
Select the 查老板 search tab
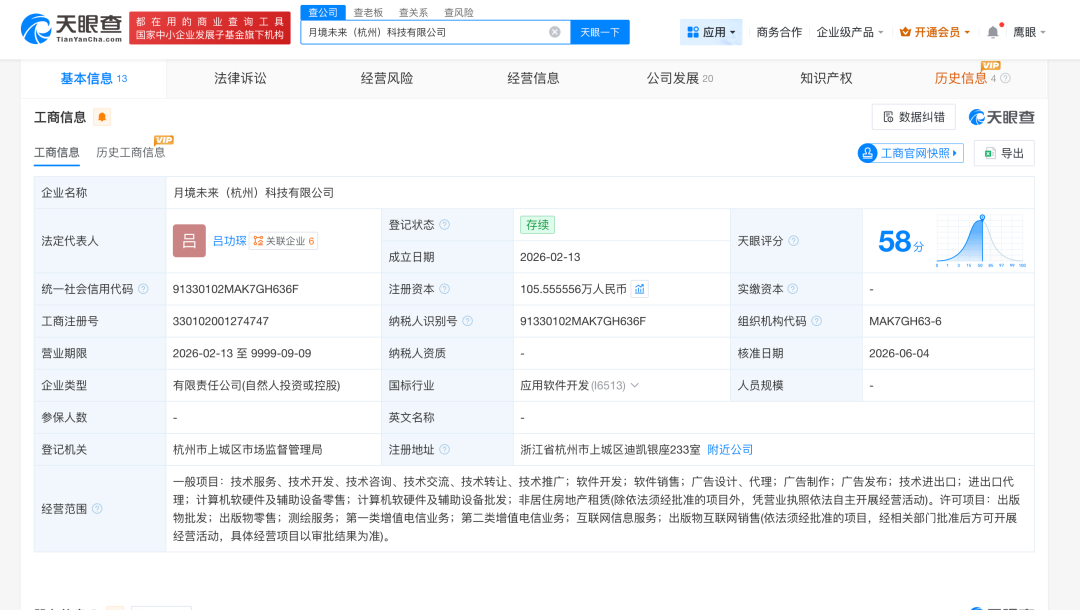[368, 12]
